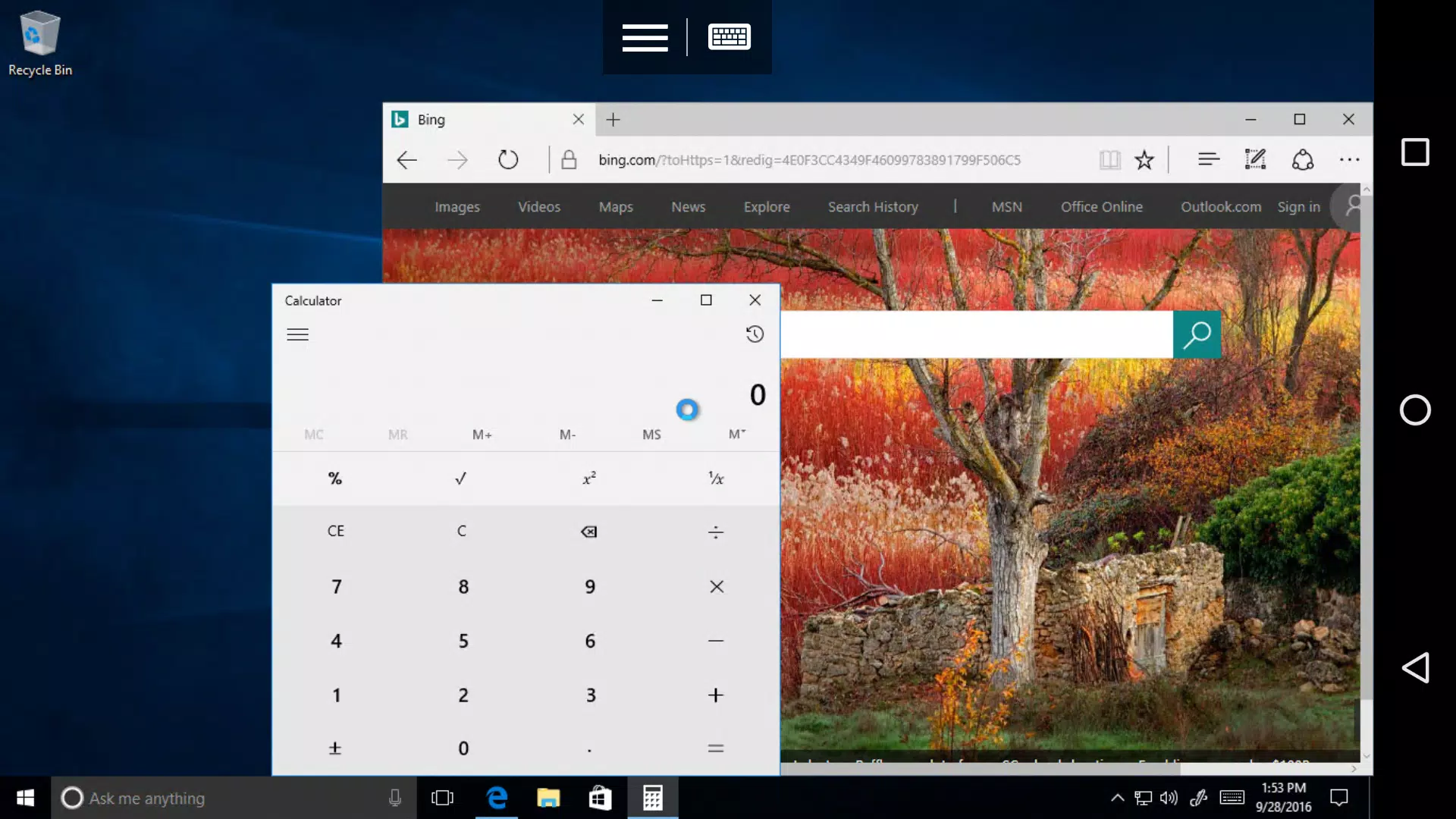The height and width of the screenshot is (819, 1456).
Task: Select Bing Videos menu item
Action: click(x=539, y=206)
